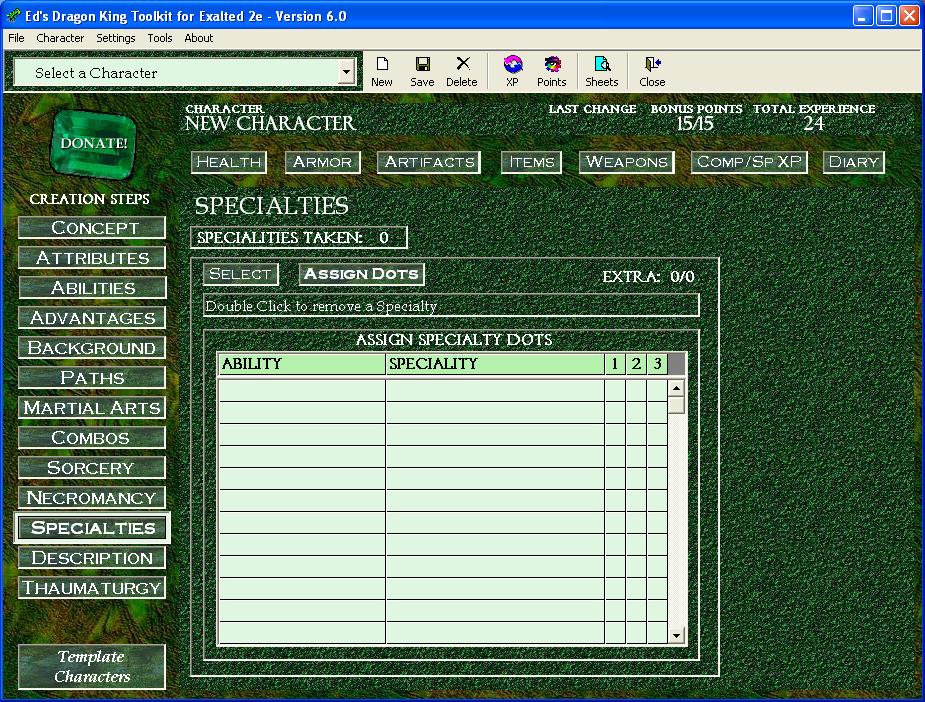925x702 pixels.
Task: Click the dot column 2 header
Action: (636, 364)
